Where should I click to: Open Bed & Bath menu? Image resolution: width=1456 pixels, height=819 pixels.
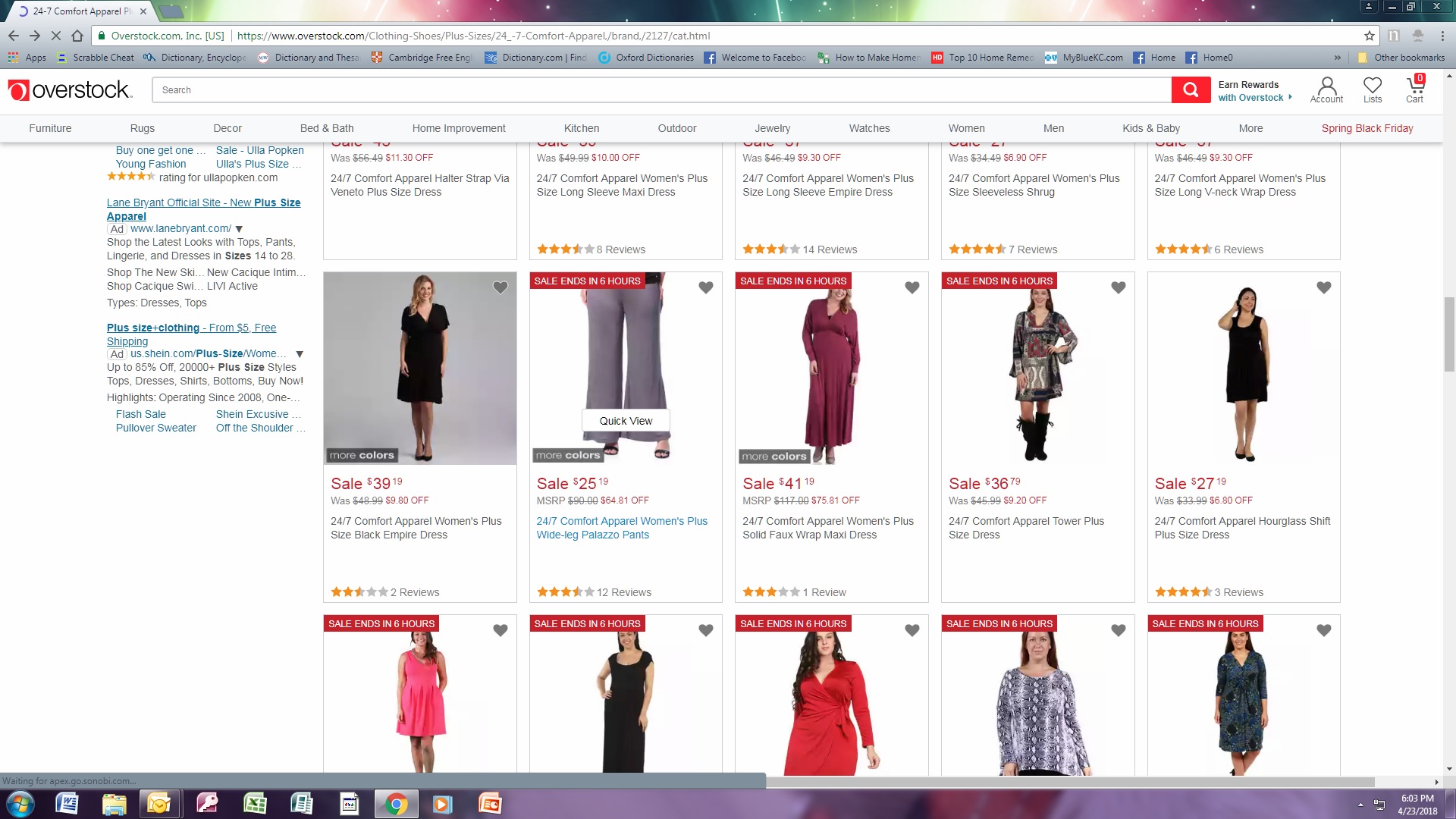[x=327, y=128]
